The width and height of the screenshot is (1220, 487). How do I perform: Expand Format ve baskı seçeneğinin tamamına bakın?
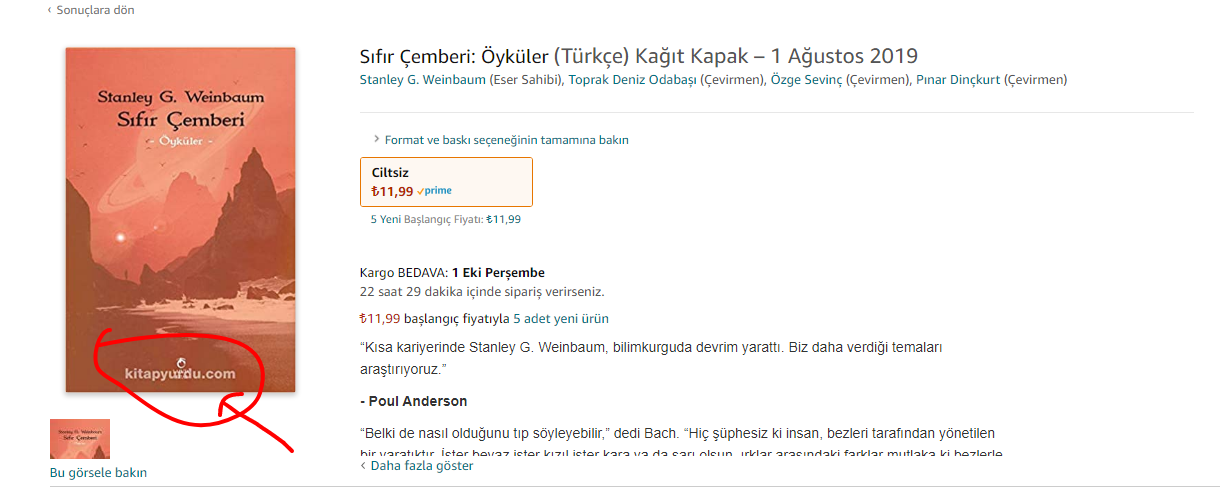(x=500, y=140)
